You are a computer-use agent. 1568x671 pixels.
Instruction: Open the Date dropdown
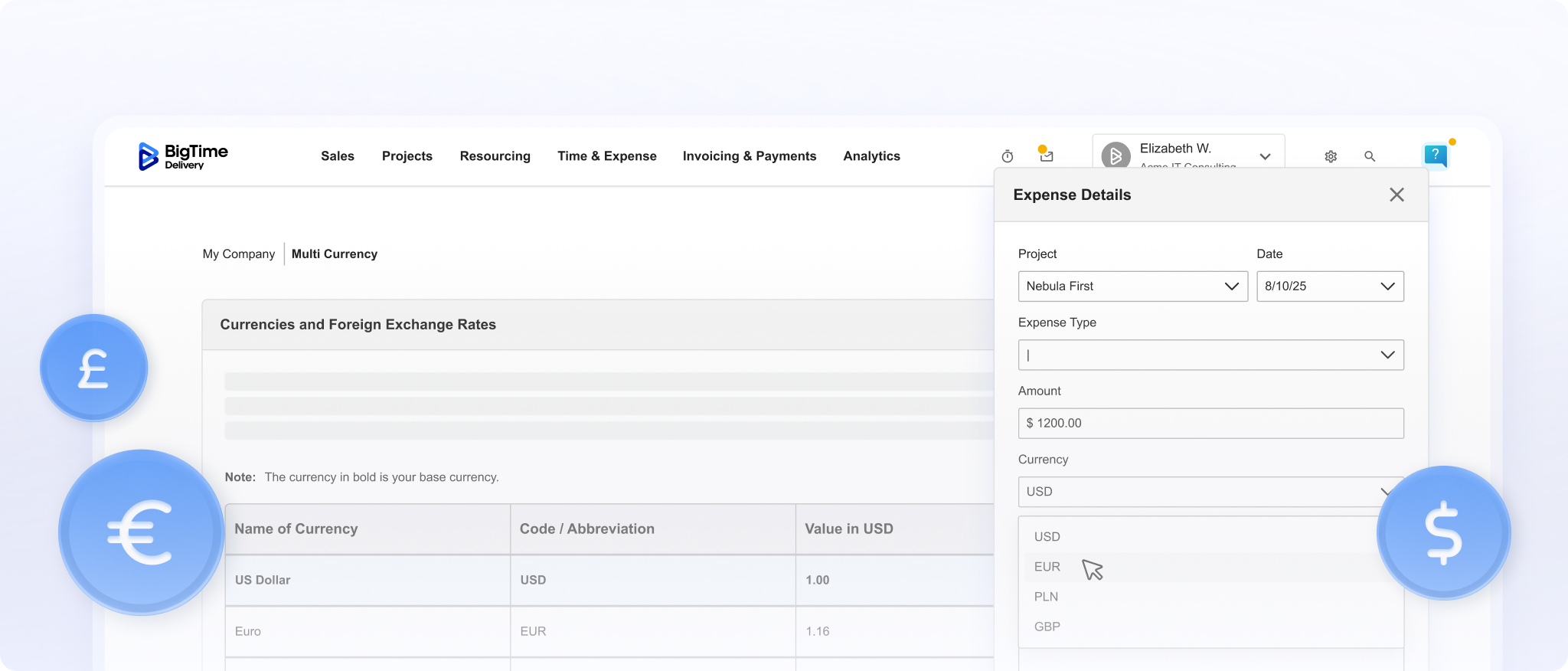click(x=1329, y=286)
